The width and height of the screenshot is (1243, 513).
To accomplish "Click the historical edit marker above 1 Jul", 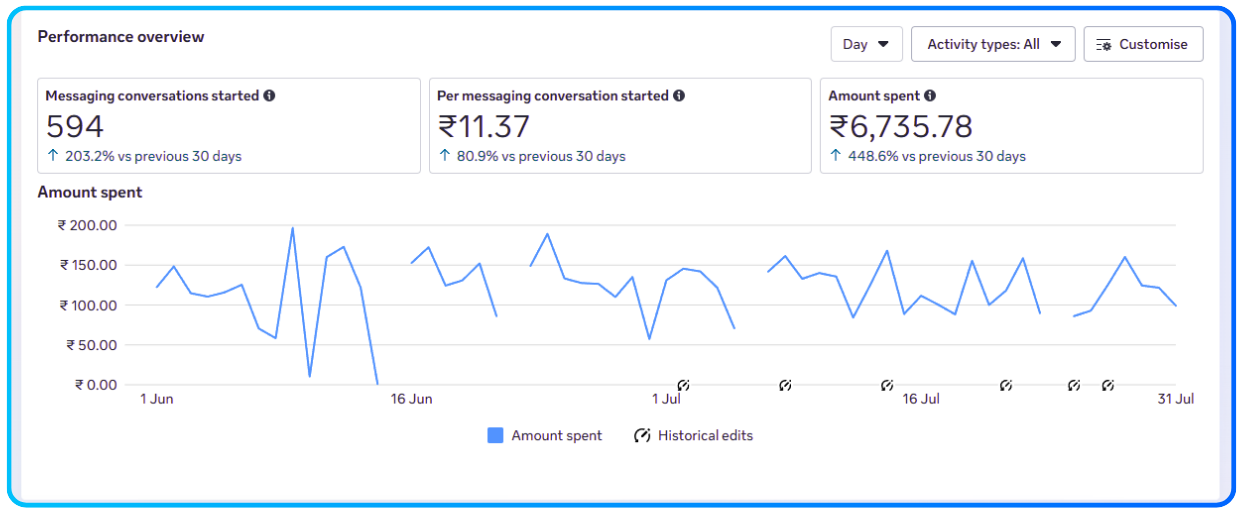I will (684, 385).
